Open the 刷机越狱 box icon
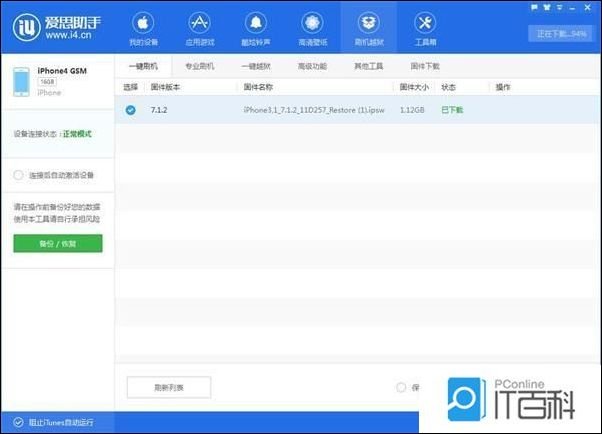The image size is (602, 434). 369,23
